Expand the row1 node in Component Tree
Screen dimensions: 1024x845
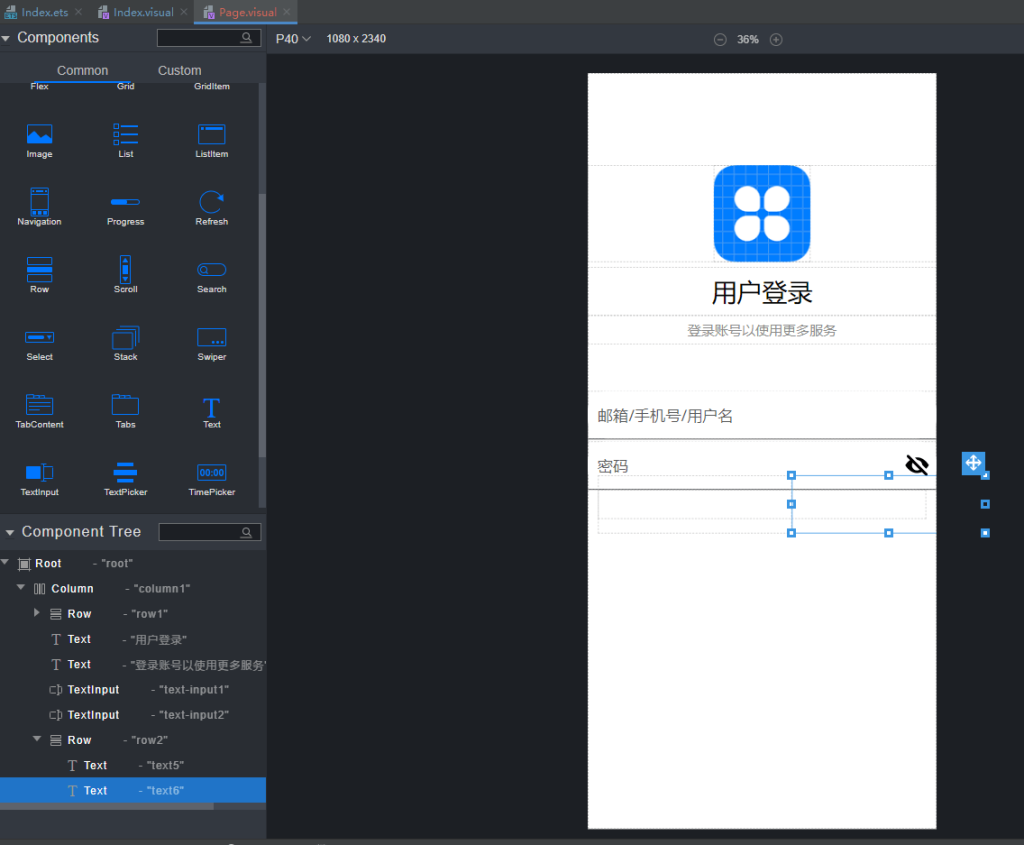pos(37,613)
